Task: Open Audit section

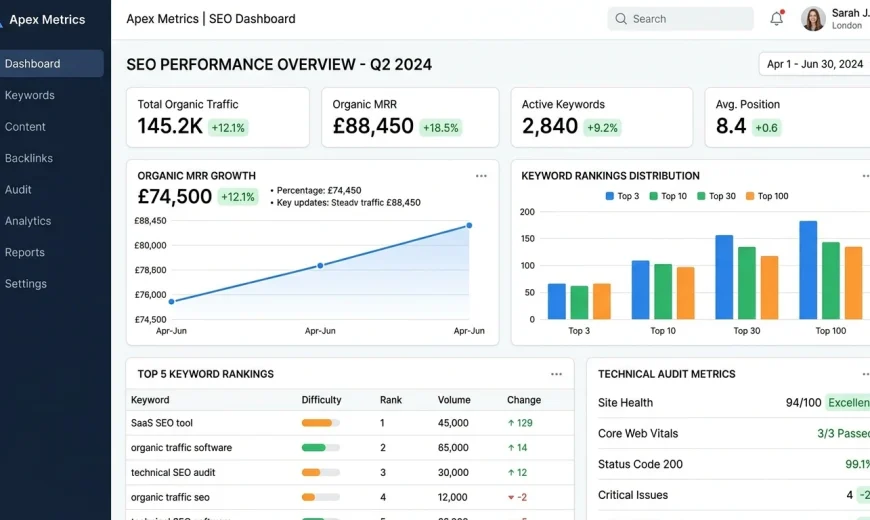Action: [18, 189]
